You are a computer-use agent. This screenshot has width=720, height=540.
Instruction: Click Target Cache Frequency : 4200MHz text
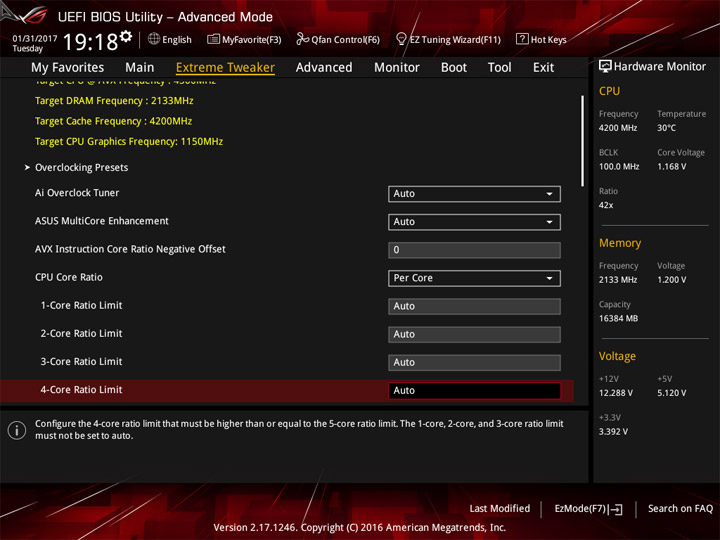[113, 121]
